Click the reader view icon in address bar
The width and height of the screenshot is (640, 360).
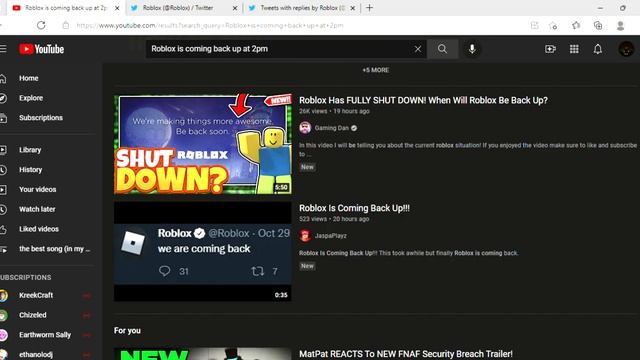click(x=534, y=25)
